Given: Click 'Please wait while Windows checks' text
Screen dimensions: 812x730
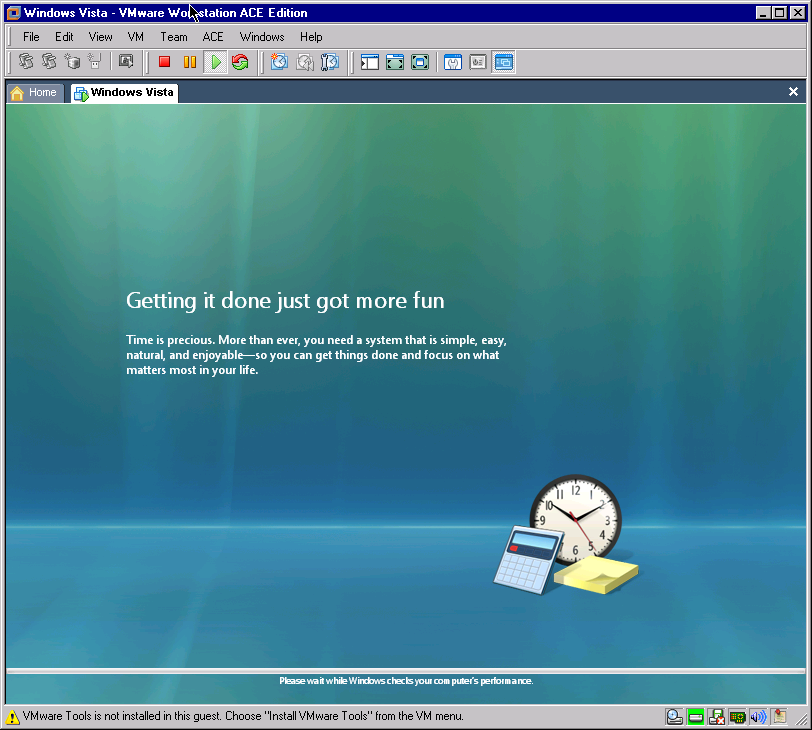Looking at the screenshot, I should point(406,681).
